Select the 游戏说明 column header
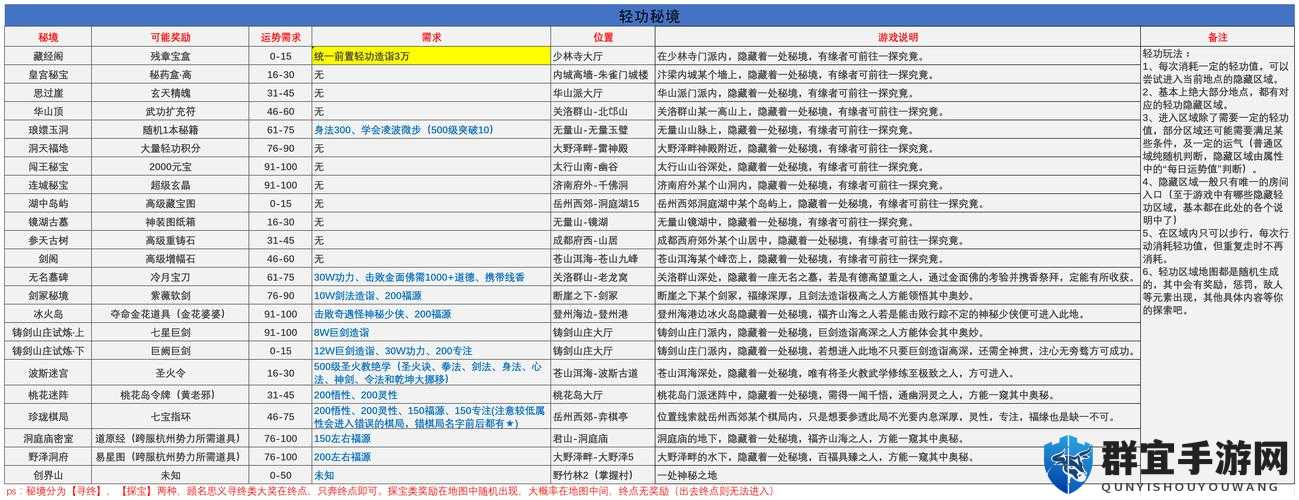This screenshot has width=1299, height=500. (897, 37)
